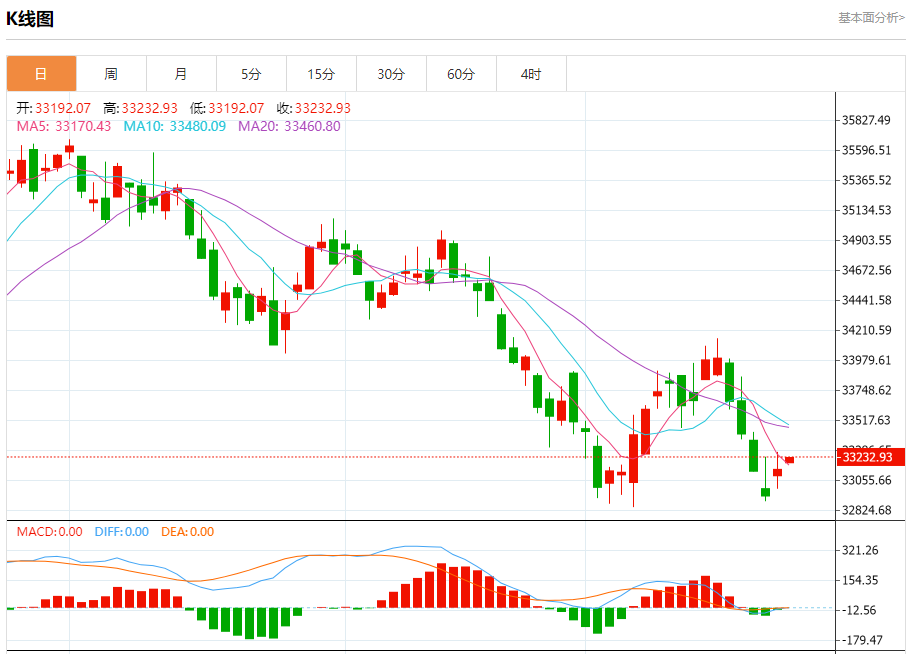Click the 33748.62 price axis label
The height and width of the screenshot is (654, 915).
(x=866, y=390)
